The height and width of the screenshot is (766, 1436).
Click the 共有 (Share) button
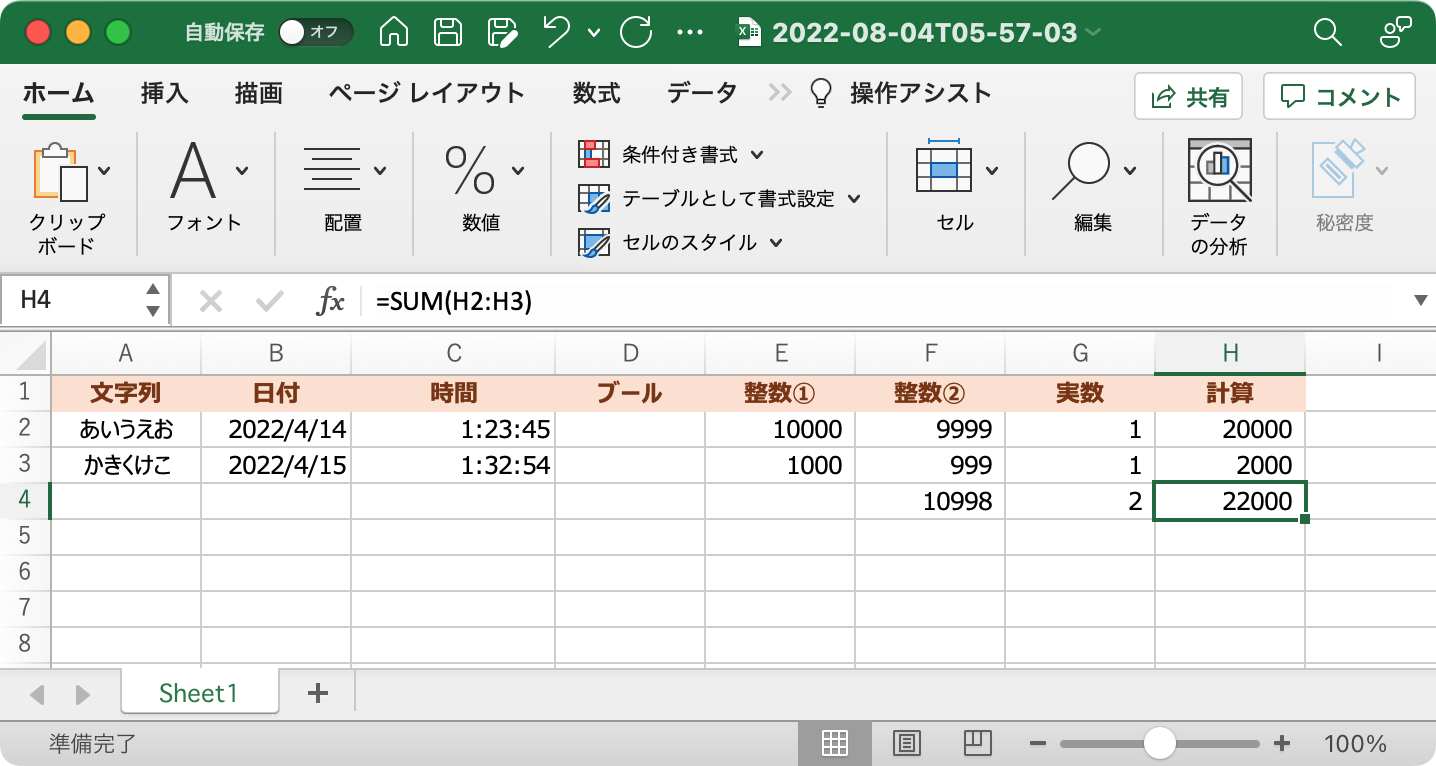pyautogui.click(x=1188, y=96)
